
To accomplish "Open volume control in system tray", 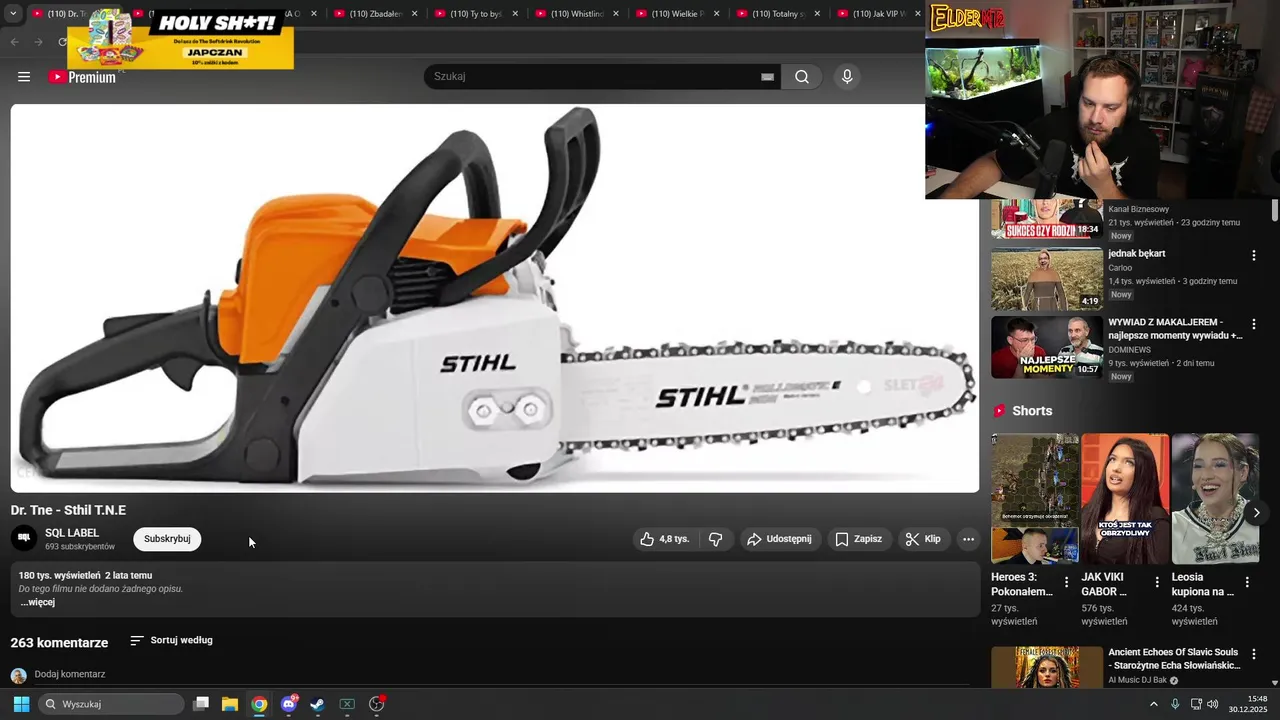I will [1212, 704].
